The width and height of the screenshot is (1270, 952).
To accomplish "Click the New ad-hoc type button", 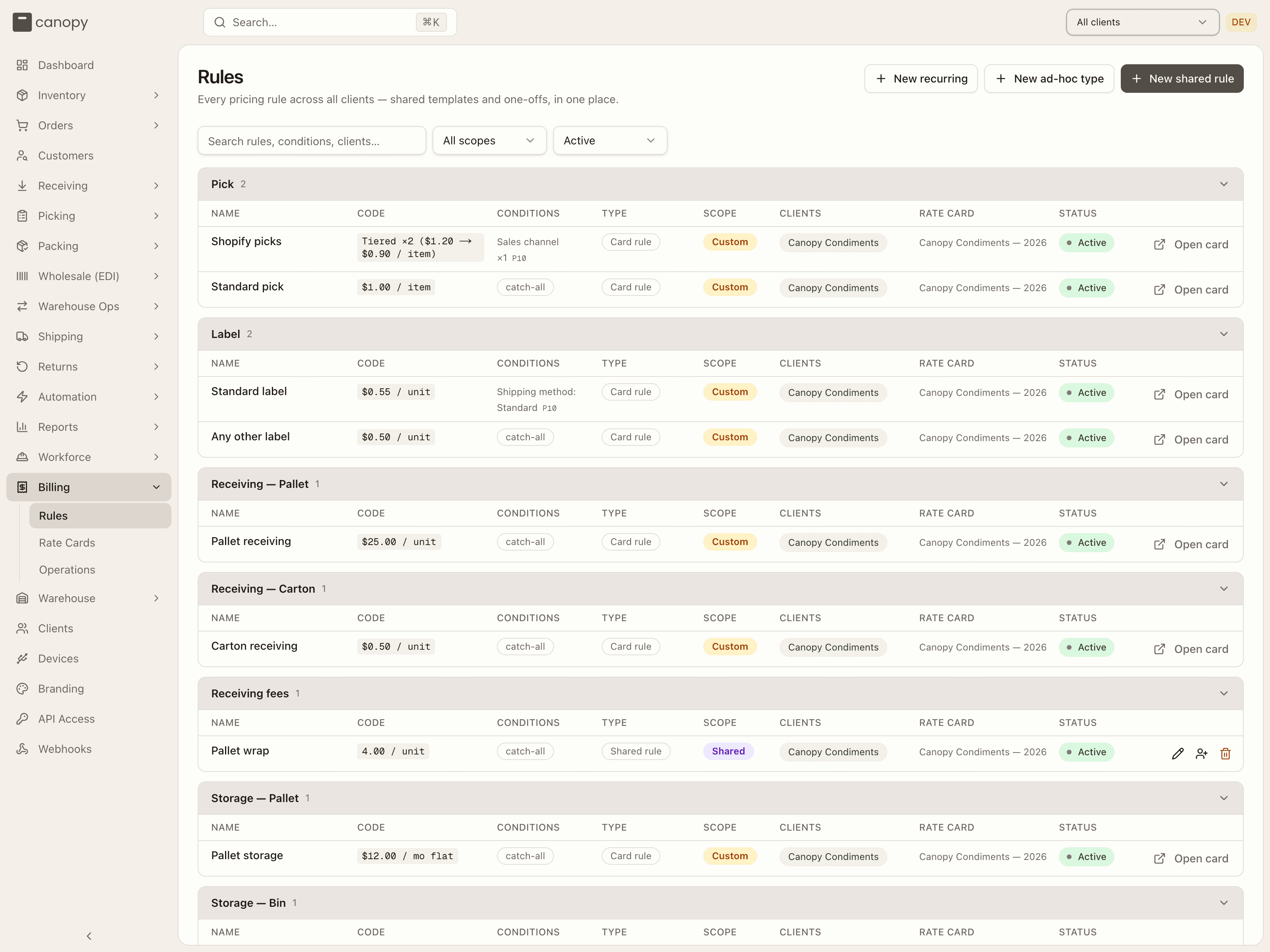I will pos(1049,79).
